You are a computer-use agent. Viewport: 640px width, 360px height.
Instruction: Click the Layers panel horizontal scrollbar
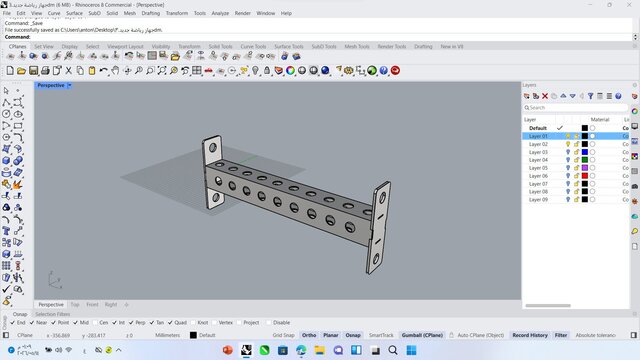point(548,305)
